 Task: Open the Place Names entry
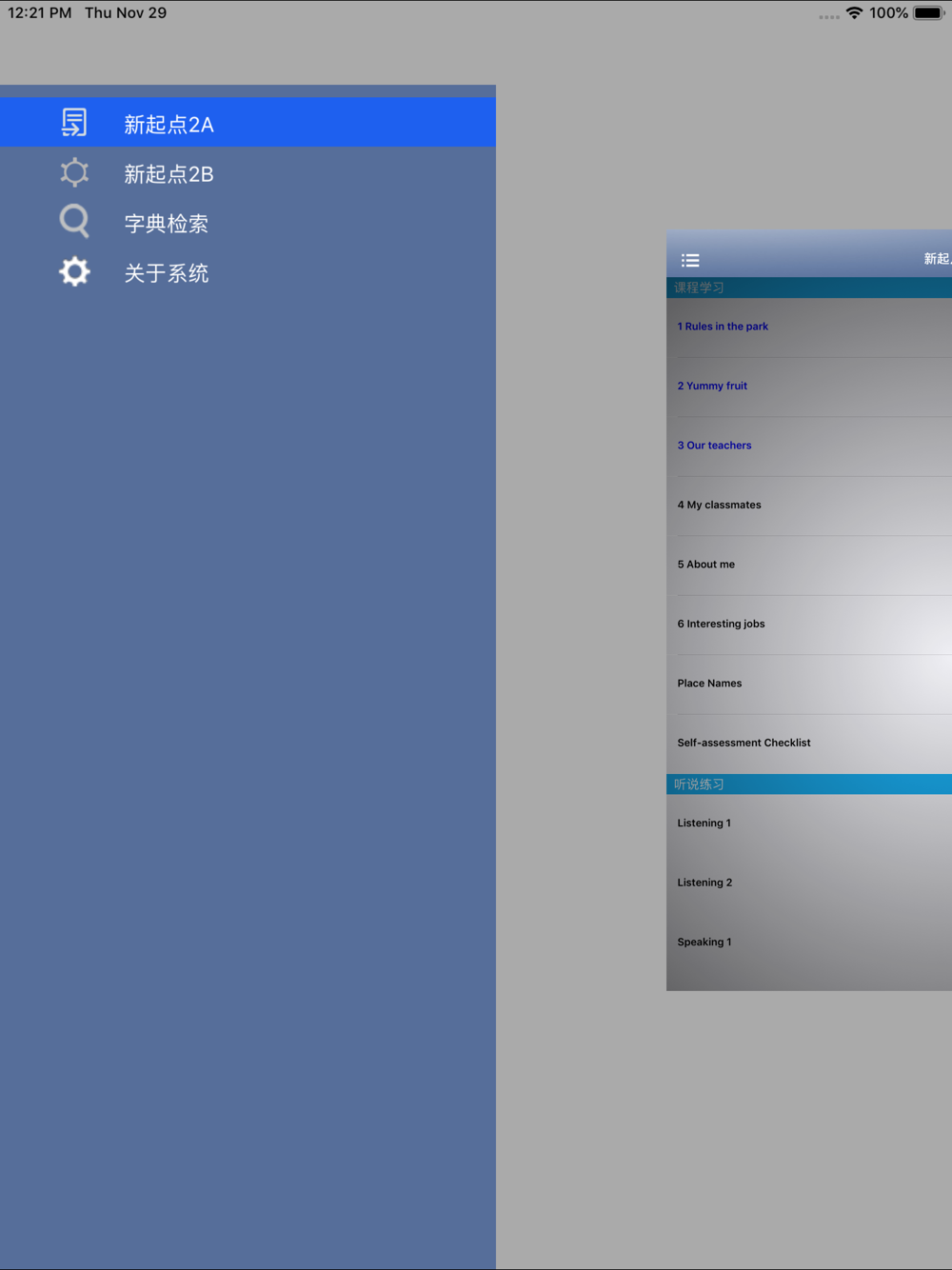[809, 684]
